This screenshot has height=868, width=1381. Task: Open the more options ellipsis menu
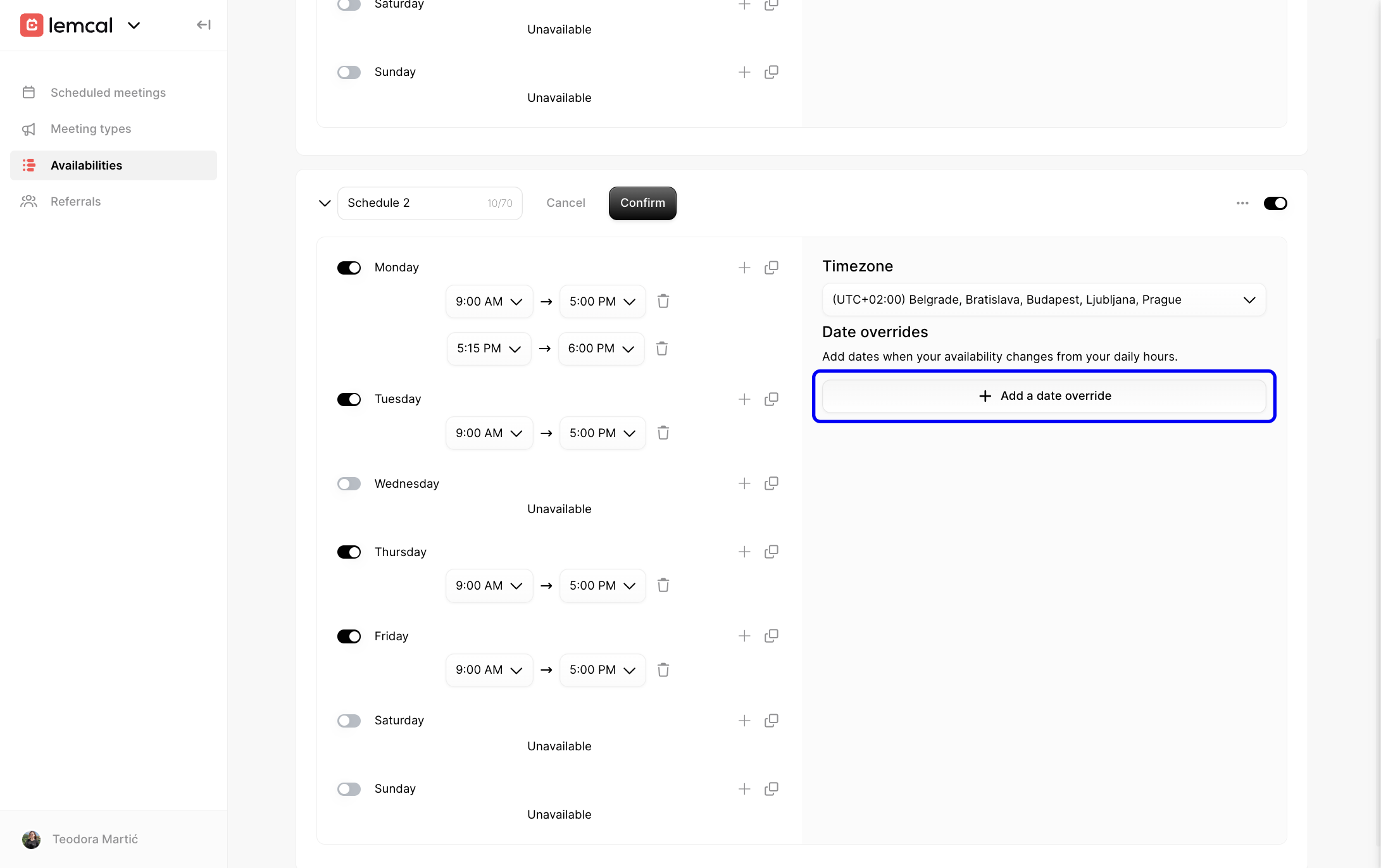pos(1242,203)
